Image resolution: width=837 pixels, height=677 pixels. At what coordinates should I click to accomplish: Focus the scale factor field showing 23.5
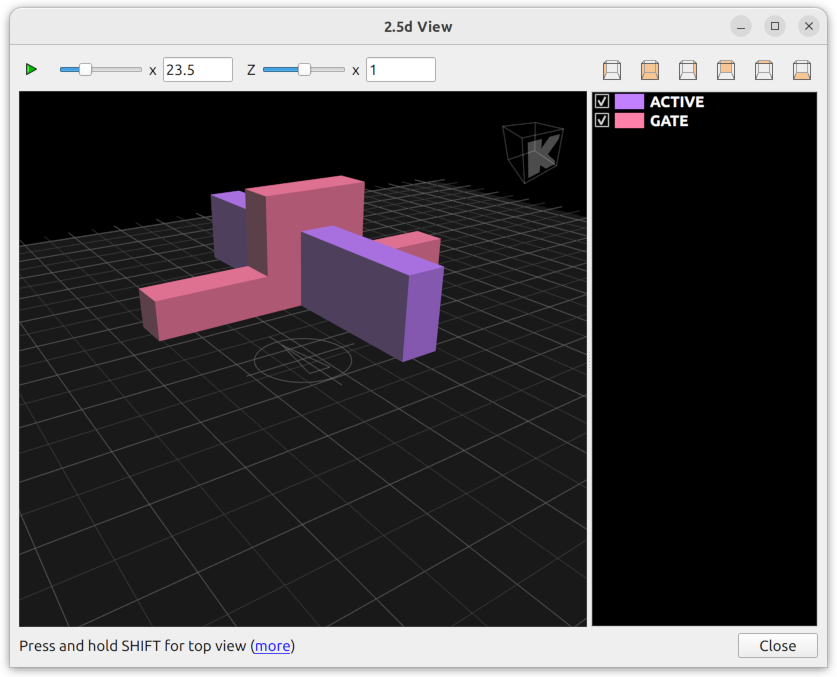(197, 70)
